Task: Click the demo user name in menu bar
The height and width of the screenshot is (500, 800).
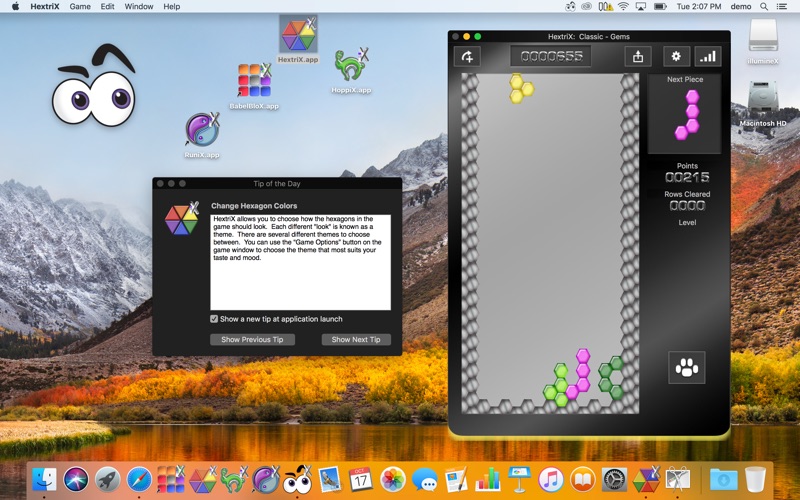Action: click(741, 6)
